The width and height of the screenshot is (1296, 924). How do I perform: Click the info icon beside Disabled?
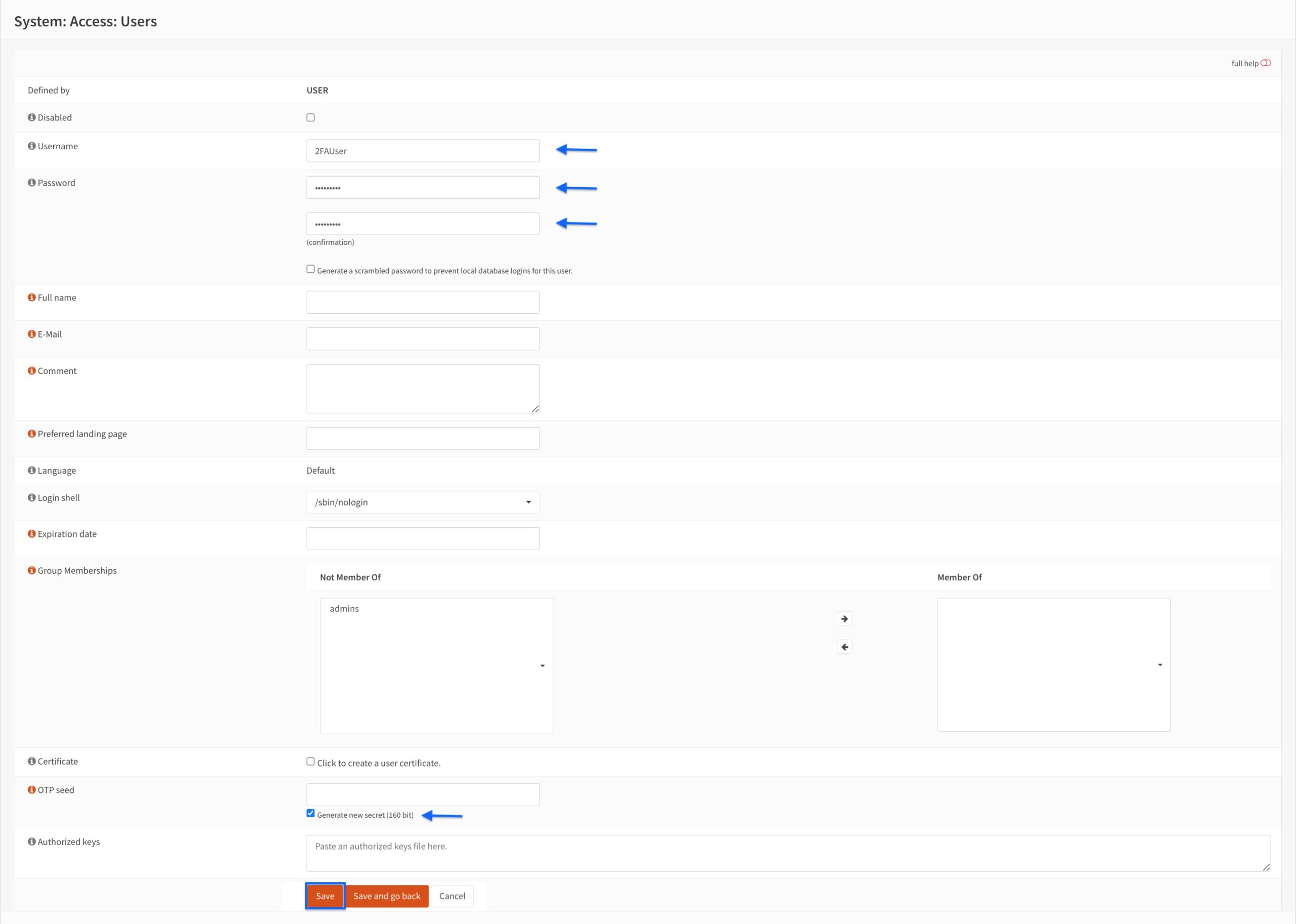(x=32, y=117)
